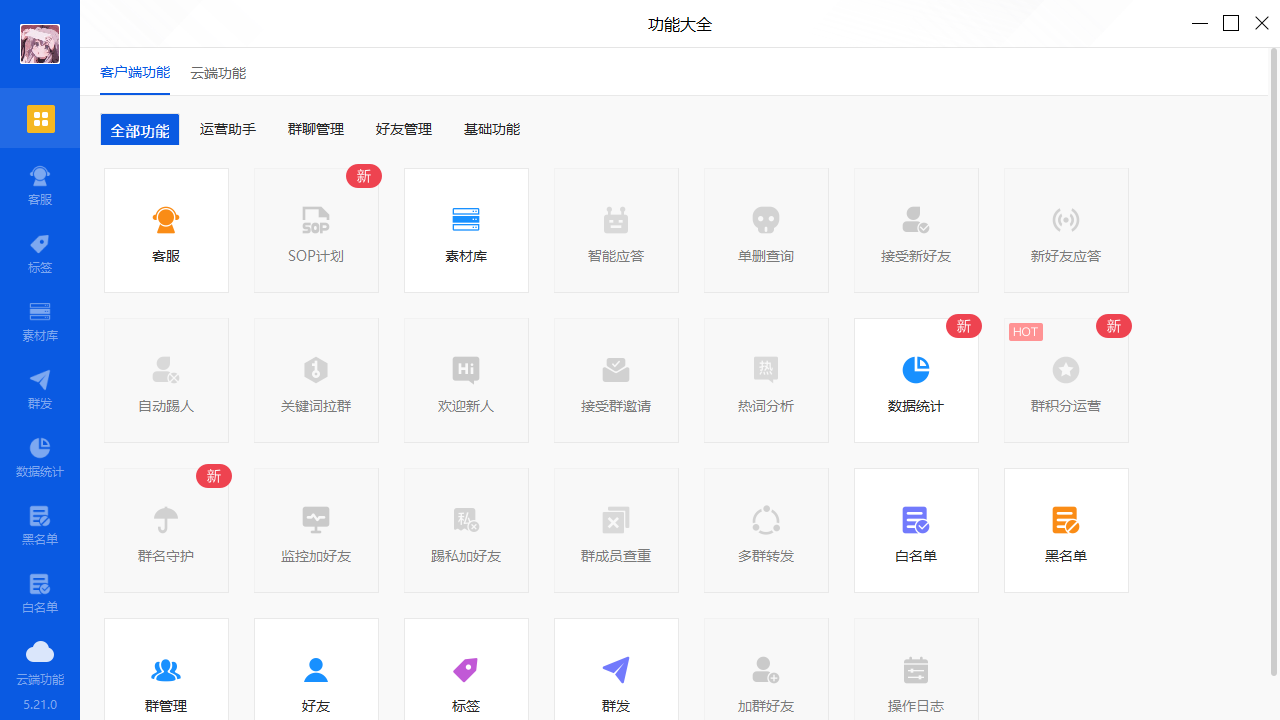The image size is (1280, 720).
Task: Open the 新好友应答 card
Action: pyautogui.click(x=1066, y=230)
